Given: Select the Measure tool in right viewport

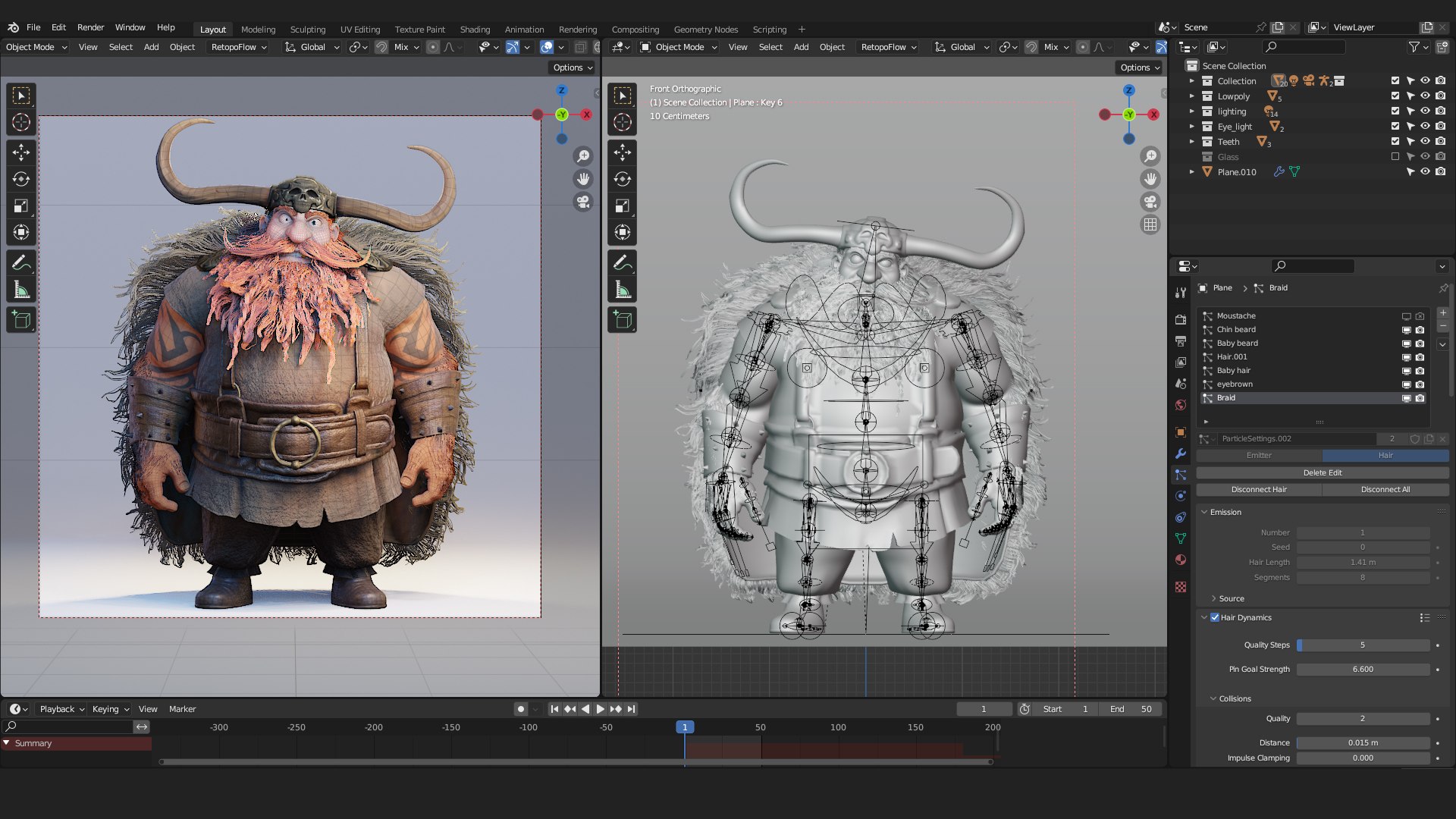Looking at the screenshot, I should (623, 289).
